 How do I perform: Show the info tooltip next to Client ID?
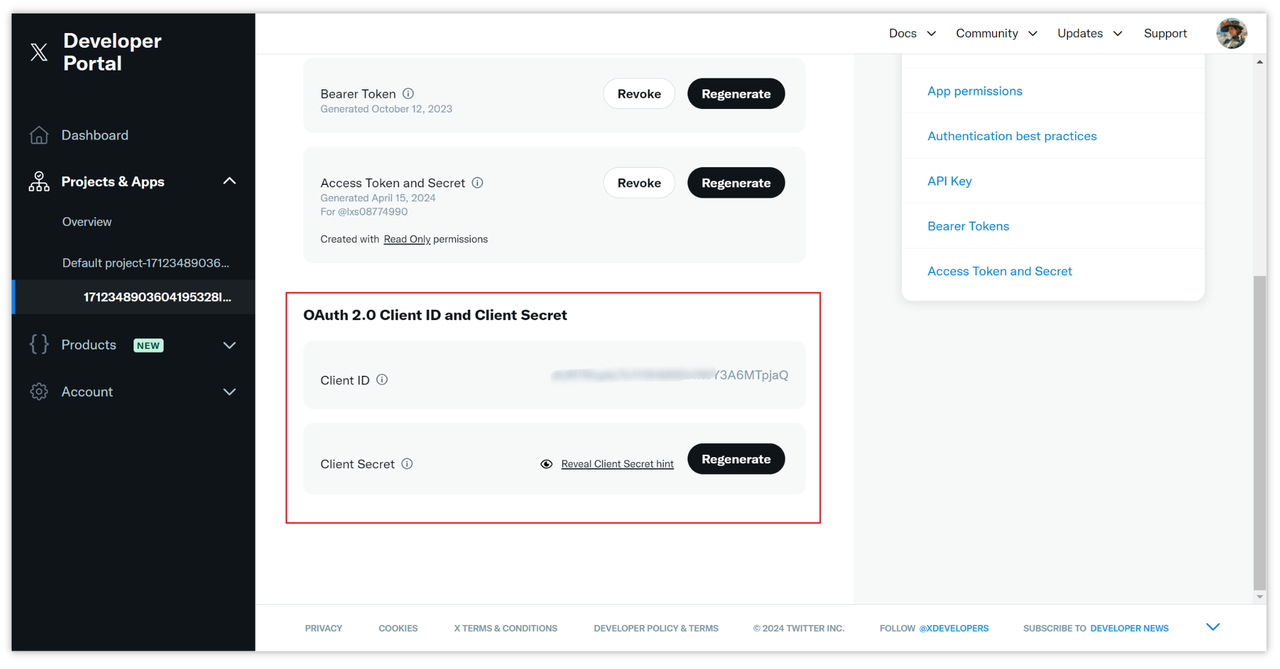point(382,380)
